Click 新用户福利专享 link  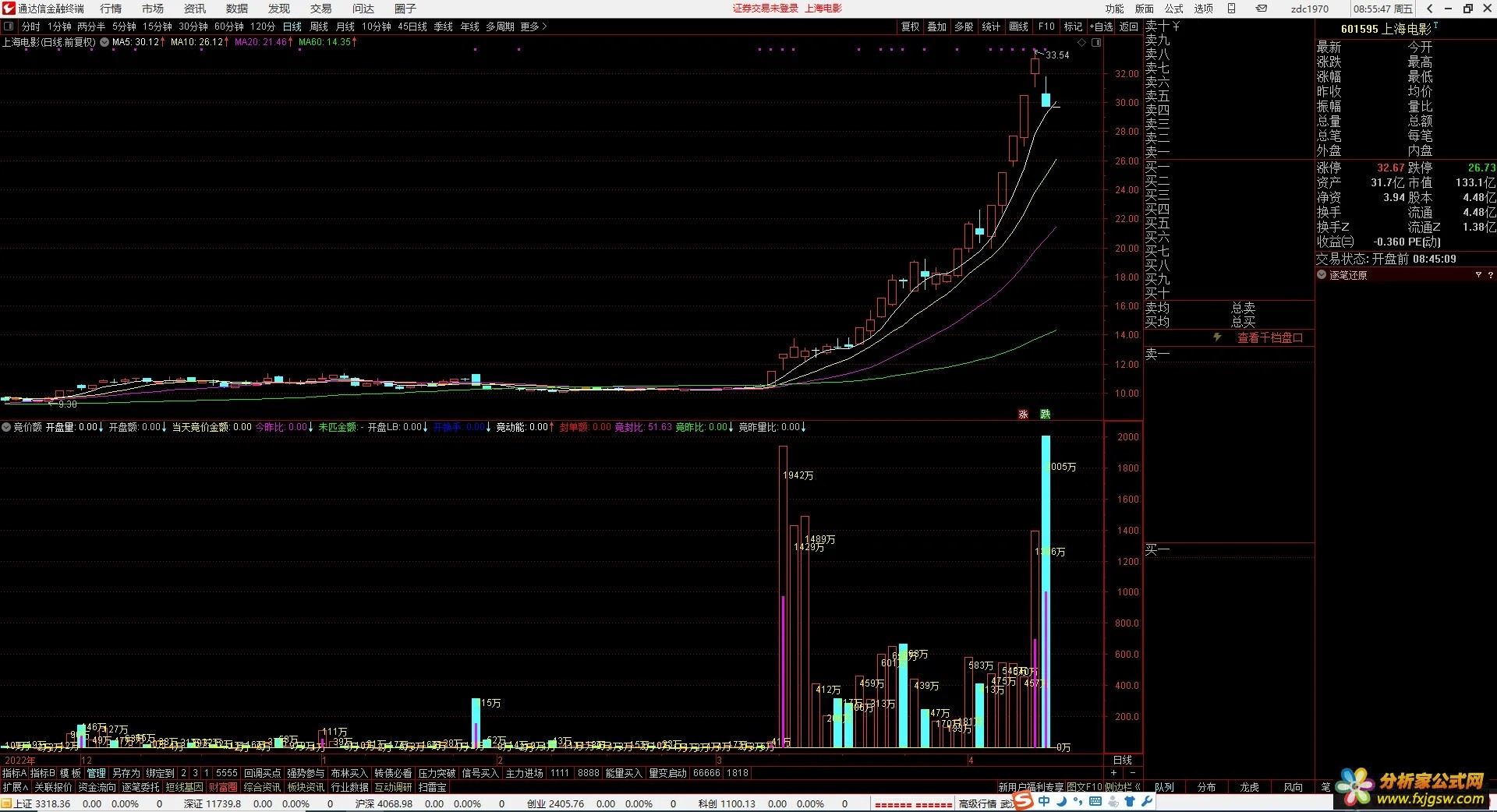(1031, 787)
